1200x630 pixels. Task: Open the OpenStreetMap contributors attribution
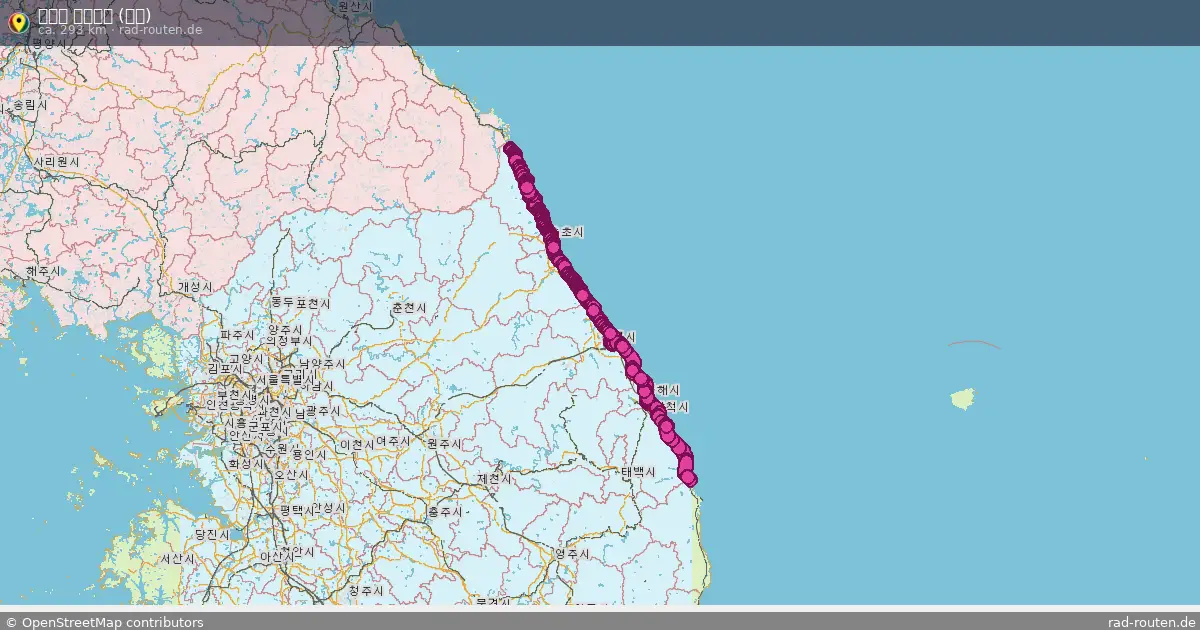105,622
